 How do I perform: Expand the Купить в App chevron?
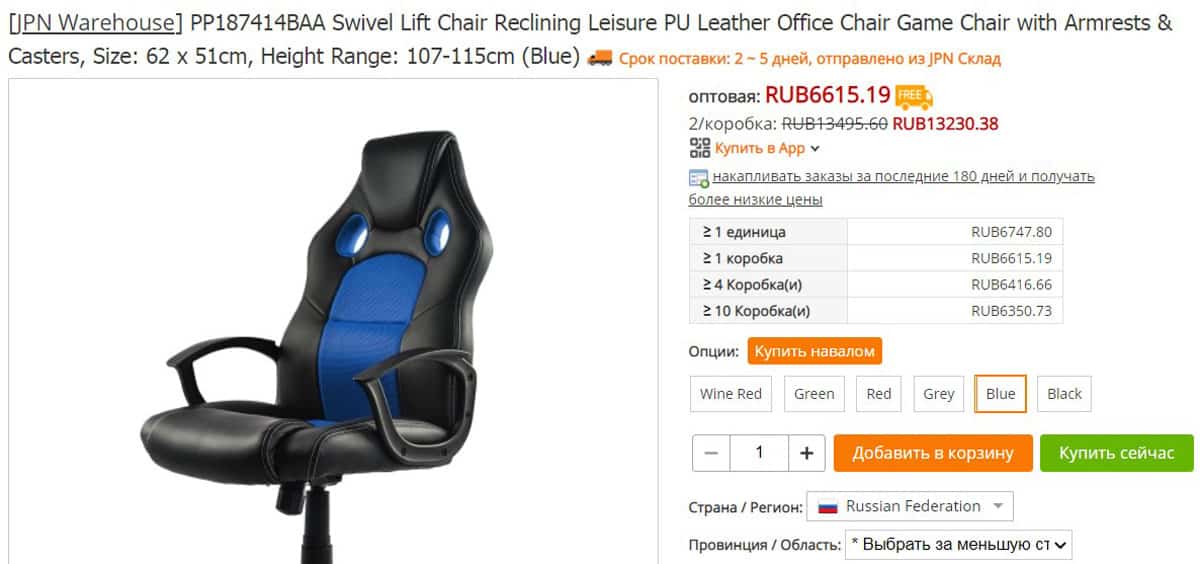815,149
